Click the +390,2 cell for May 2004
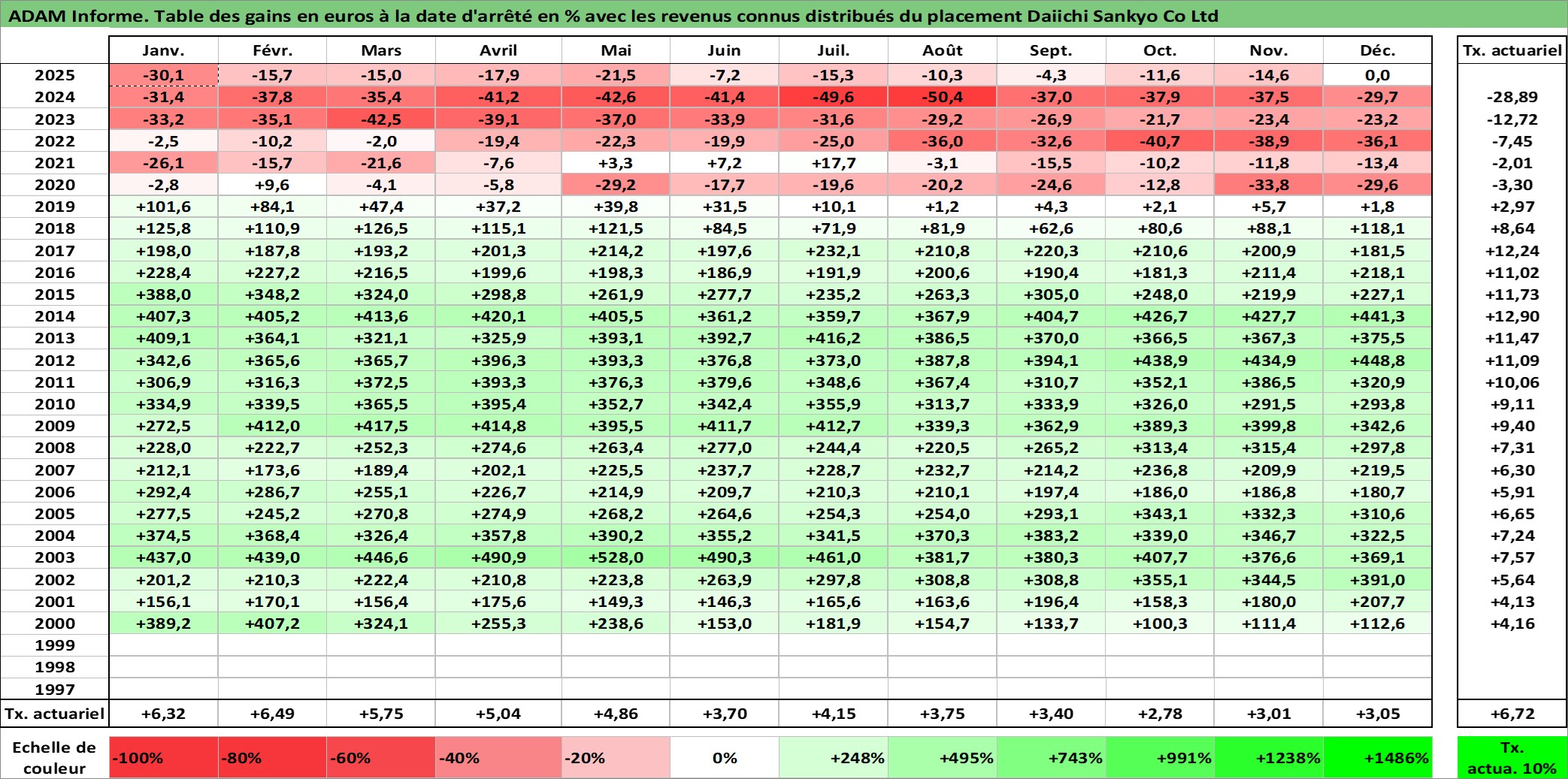 [616, 536]
